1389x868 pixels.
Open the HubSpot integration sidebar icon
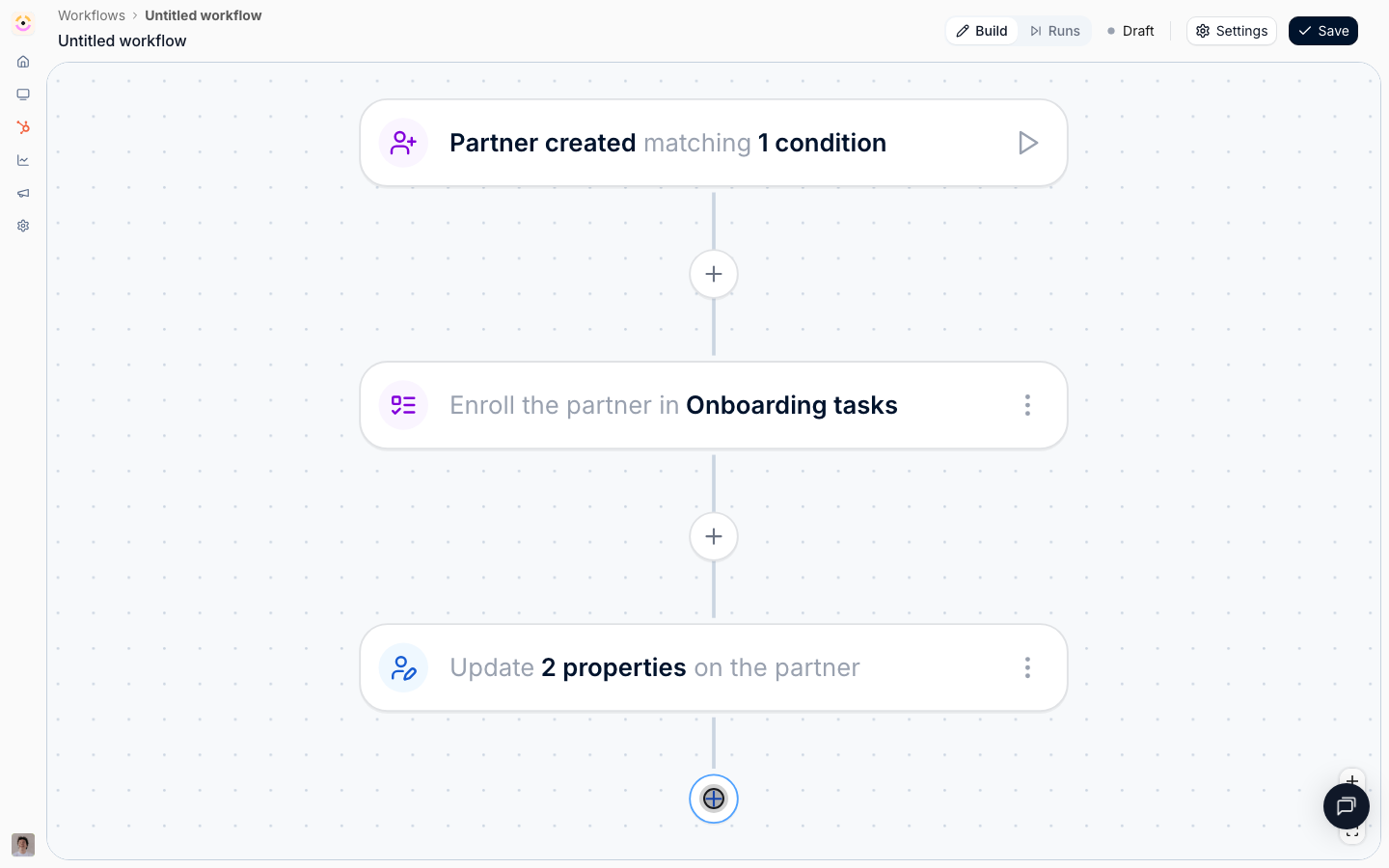click(x=23, y=127)
